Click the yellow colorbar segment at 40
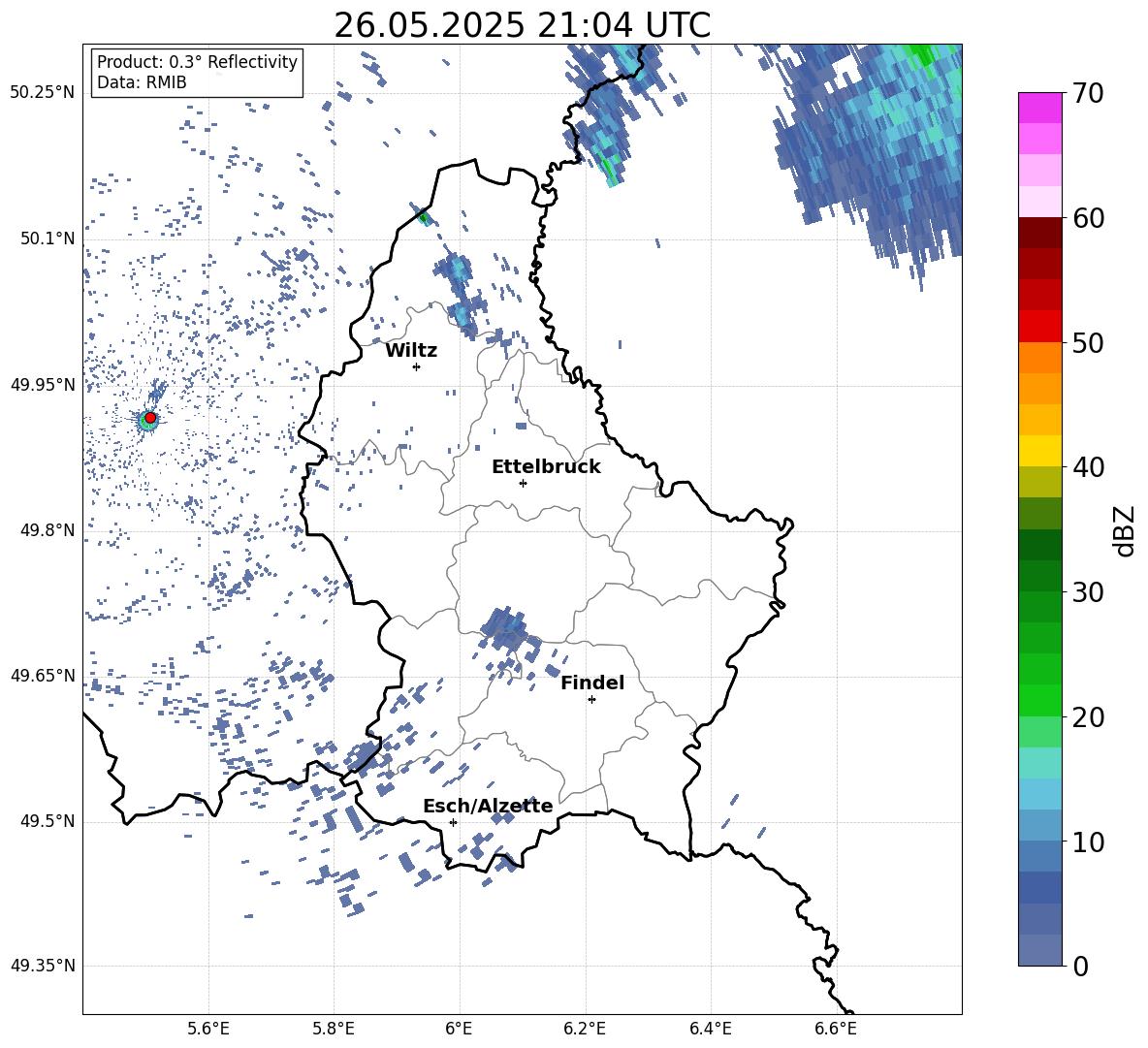 pyautogui.click(x=1039, y=451)
